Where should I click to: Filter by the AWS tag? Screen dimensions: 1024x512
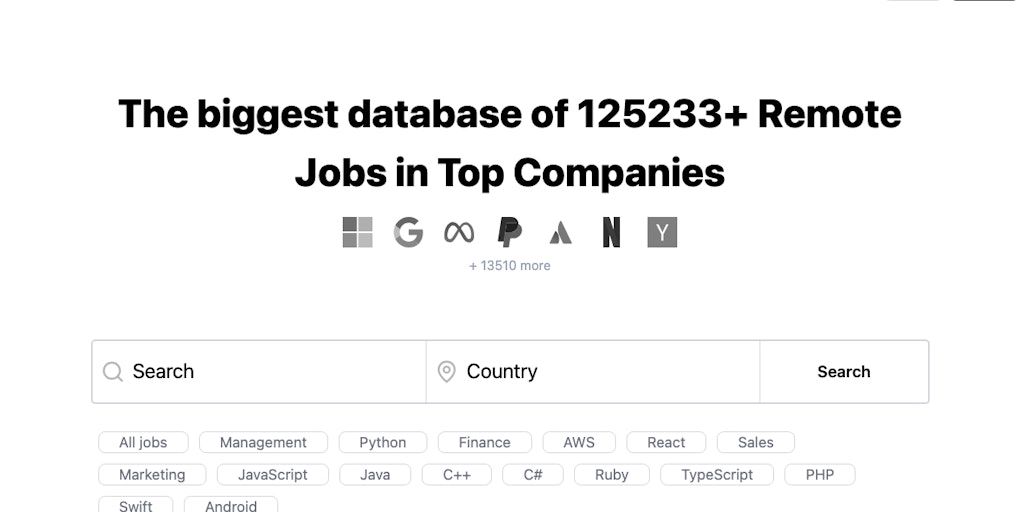579,442
